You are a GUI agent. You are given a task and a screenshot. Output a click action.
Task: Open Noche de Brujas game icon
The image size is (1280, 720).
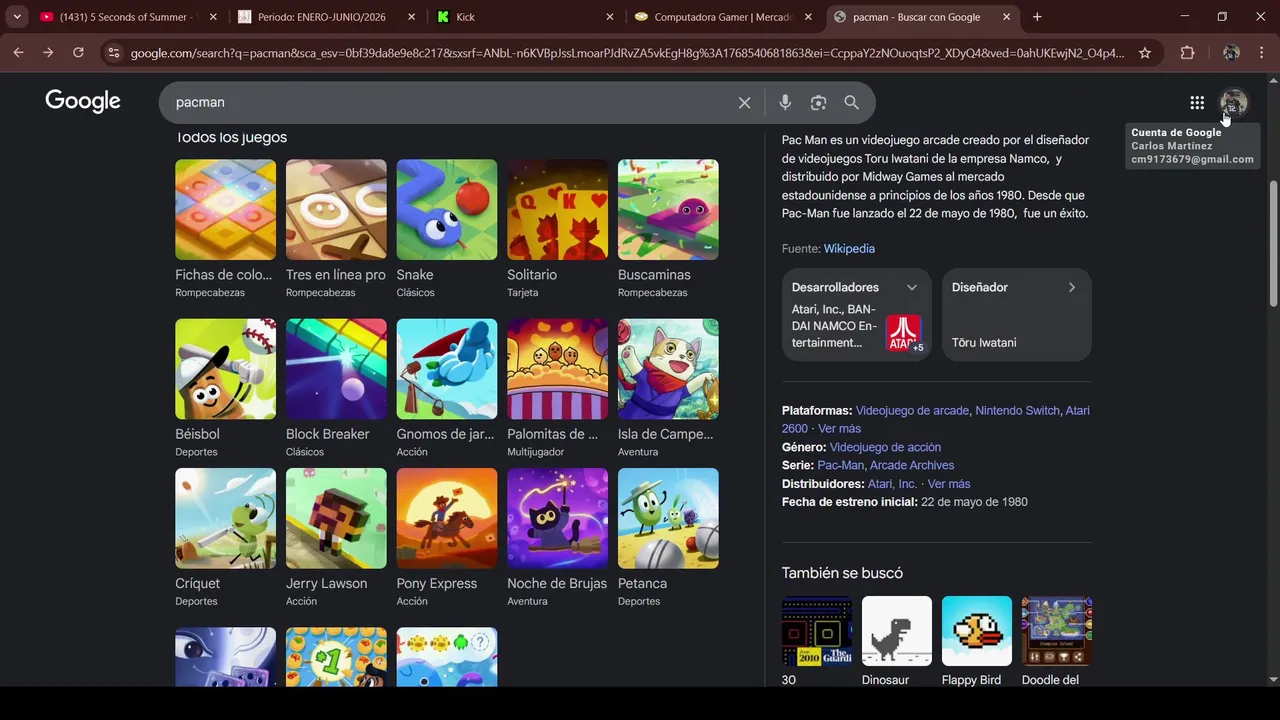point(557,518)
